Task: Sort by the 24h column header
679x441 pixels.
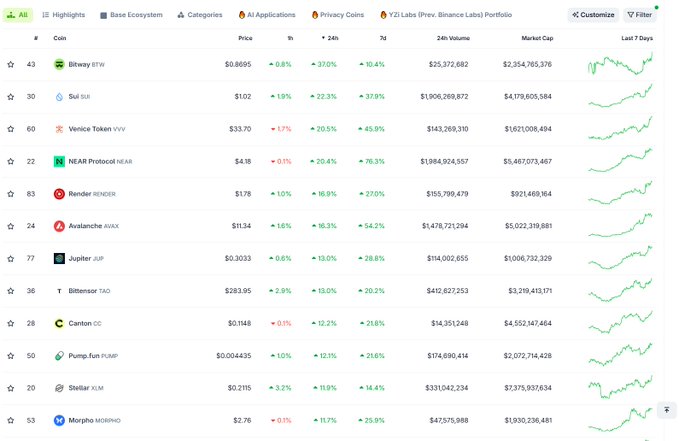Action: tap(330, 38)
